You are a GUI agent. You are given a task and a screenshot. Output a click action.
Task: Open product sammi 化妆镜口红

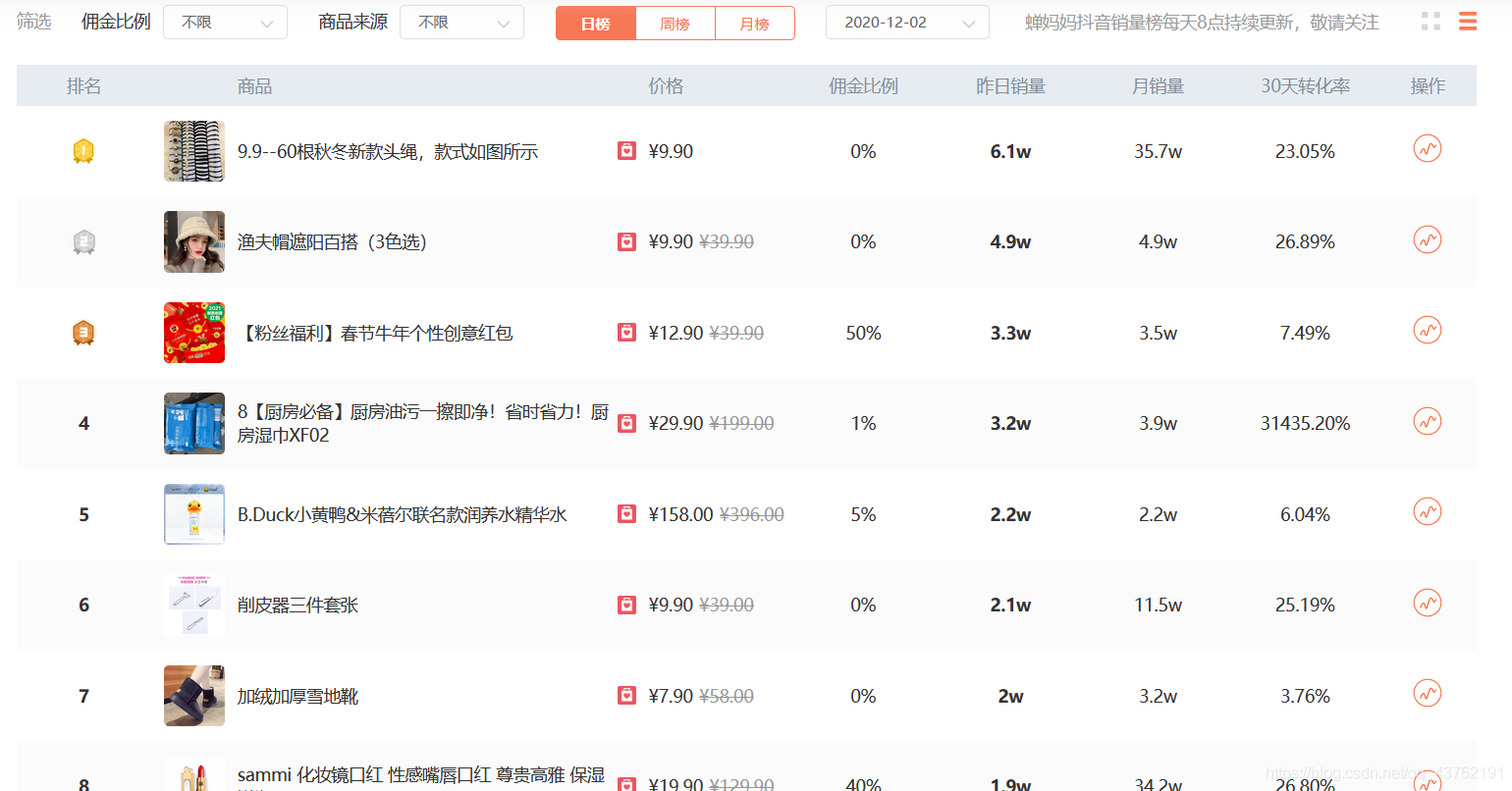[x=421, y=775]
